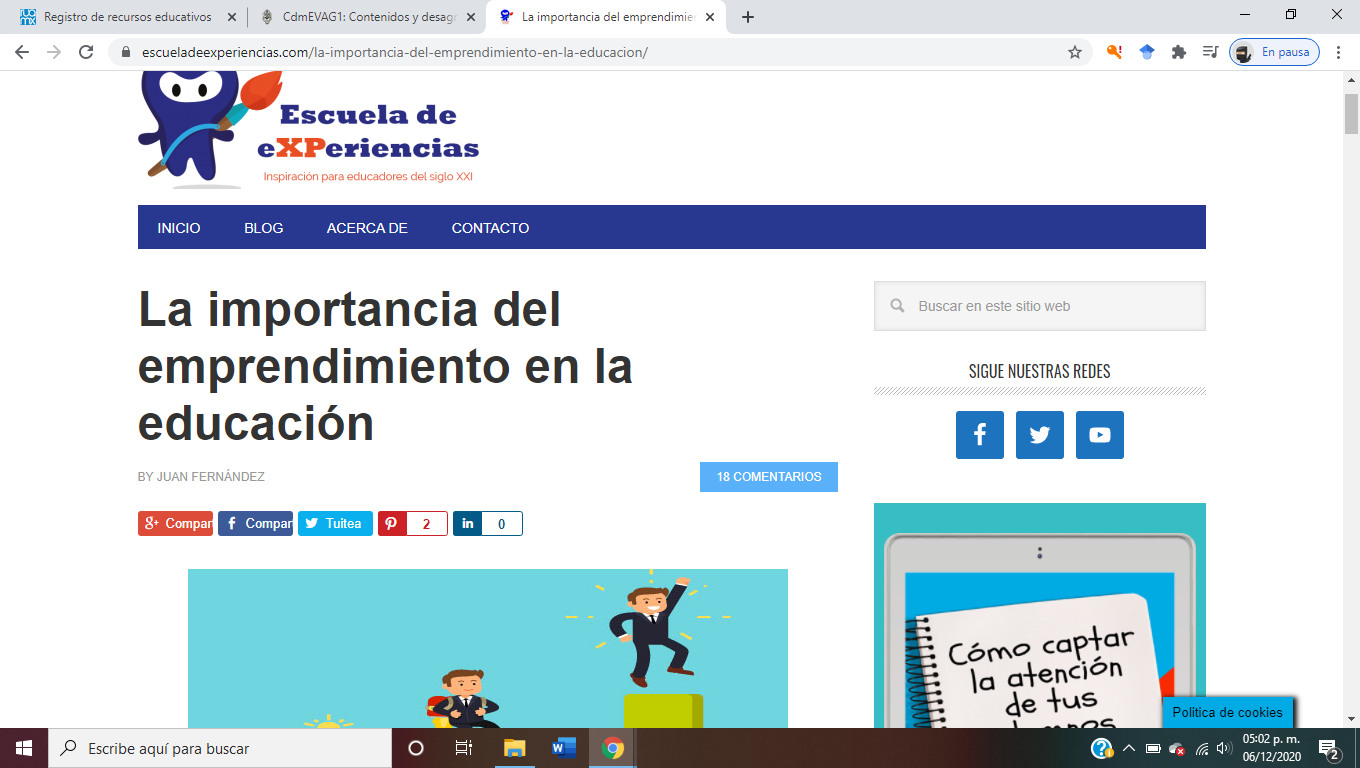This screenshot has width=1360, height=768.
Task: Open the Facebook page icon under Sigue Nuestras Redes
Action: [979, 435]
